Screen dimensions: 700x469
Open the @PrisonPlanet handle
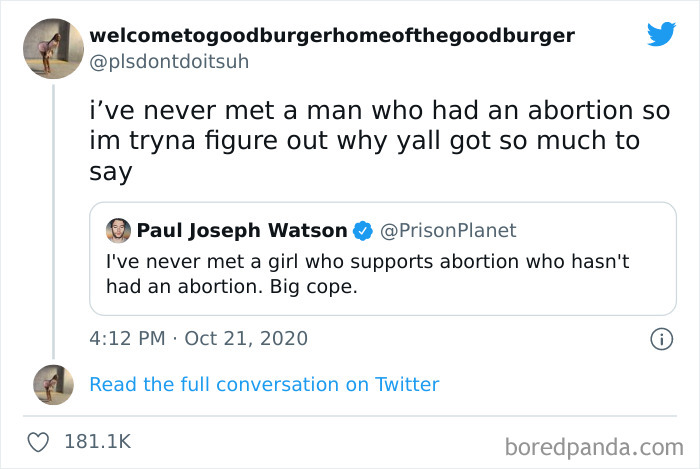point(448,231)
